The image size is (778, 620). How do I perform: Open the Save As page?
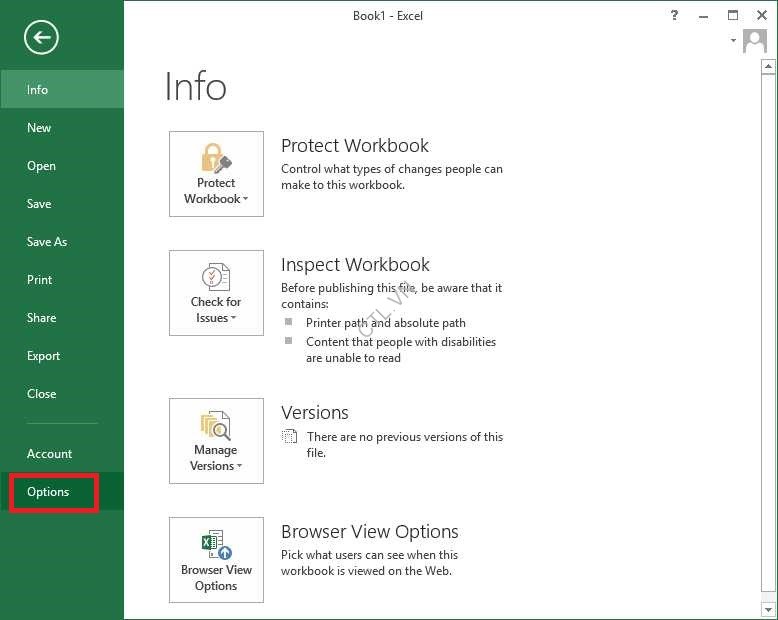62,242
